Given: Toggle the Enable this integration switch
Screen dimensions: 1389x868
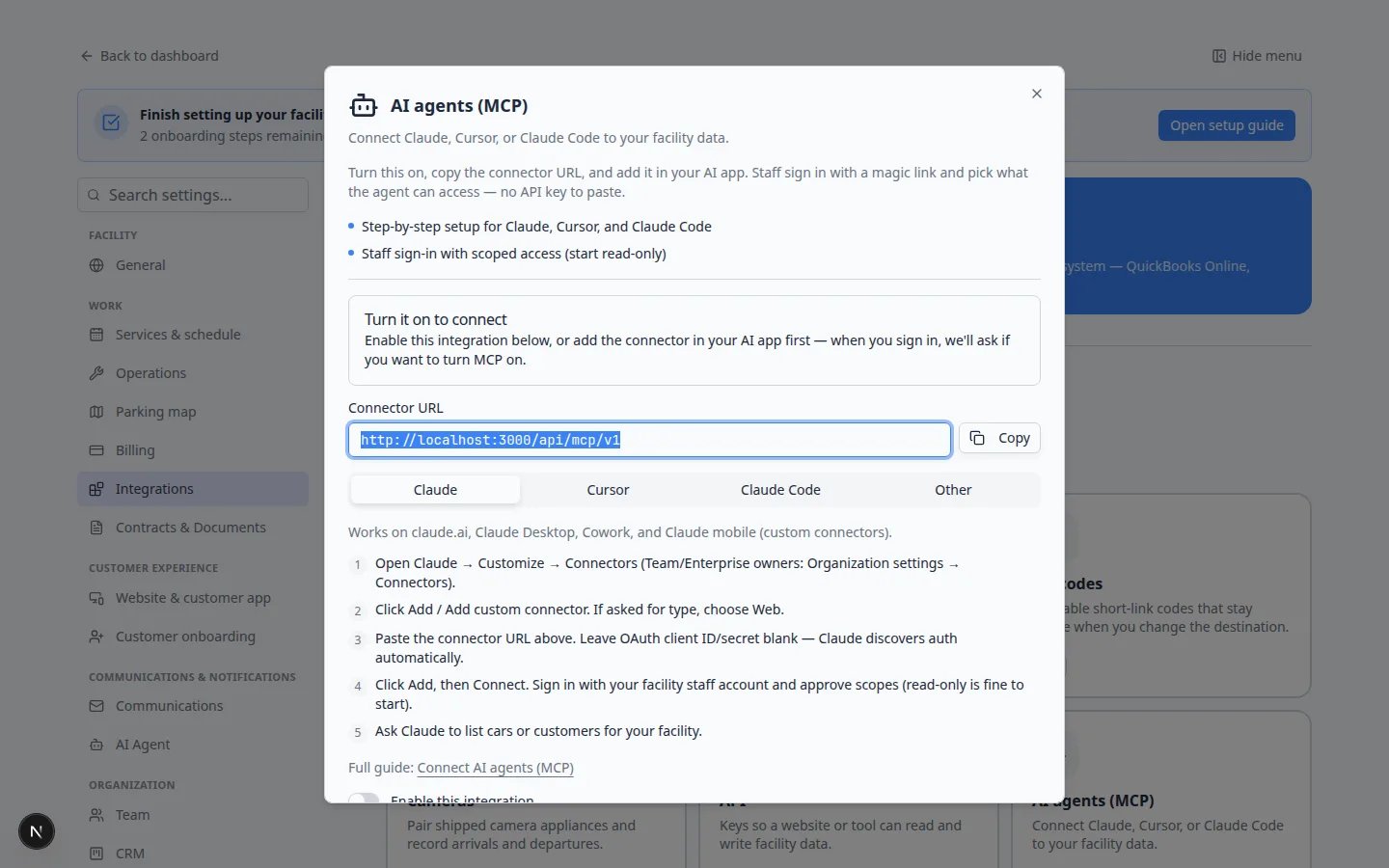Looking at the screenshot, I should [364, 798].
